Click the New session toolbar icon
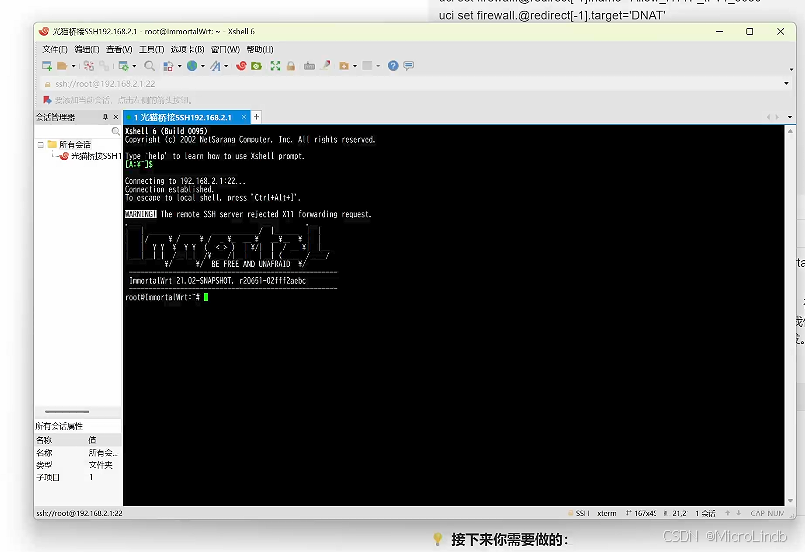This screenshot has width=805, height=552. (47, 66)
